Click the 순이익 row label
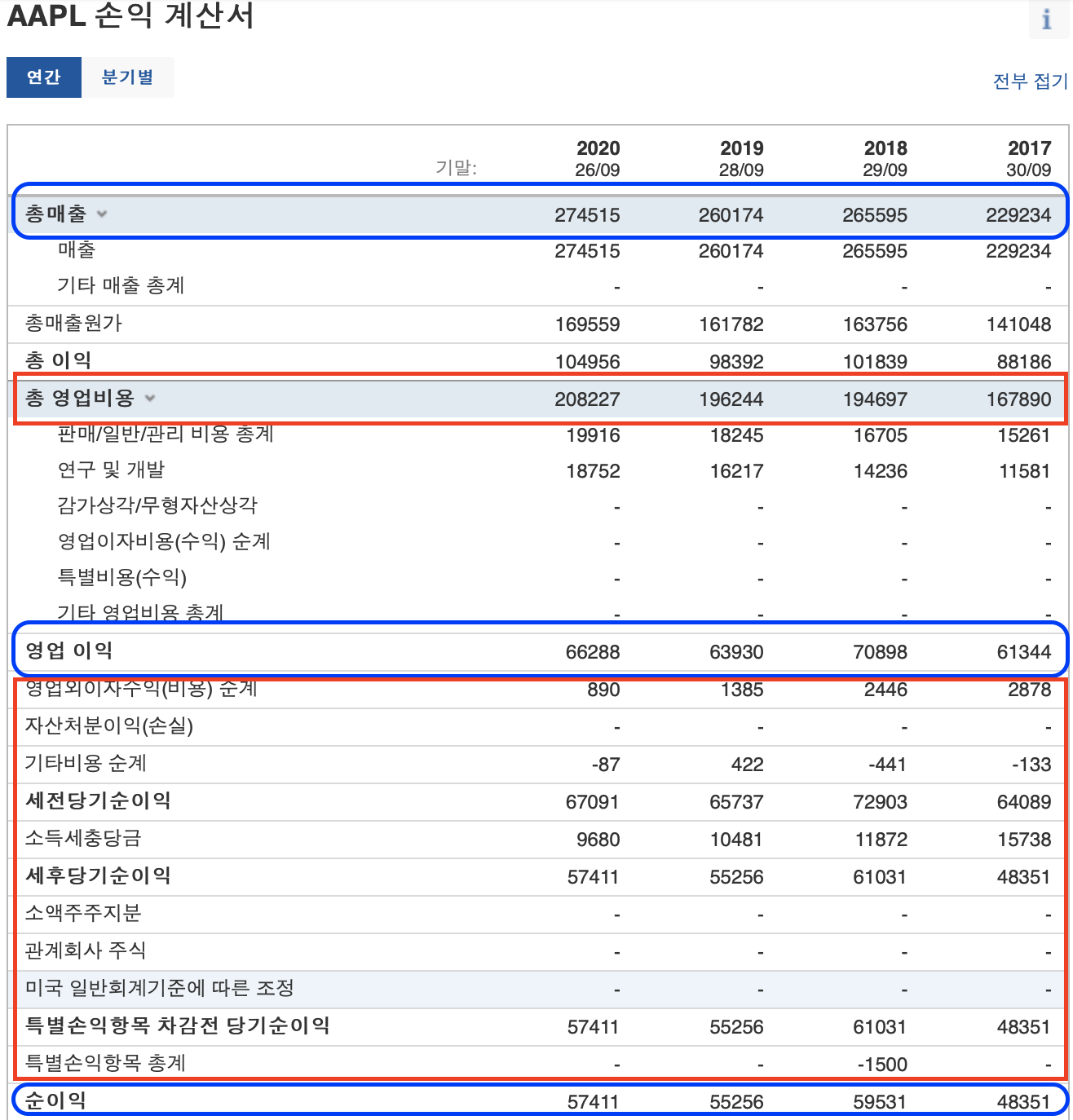The width and height of the screenshot is (1073, 1120). coord(55,1100)
